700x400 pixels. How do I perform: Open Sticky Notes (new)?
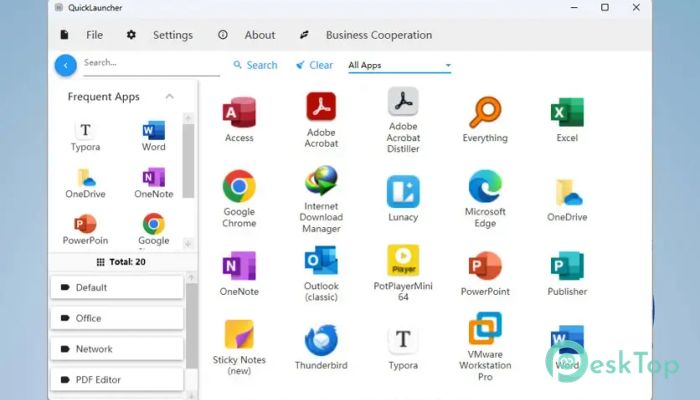tap(239, 347)
